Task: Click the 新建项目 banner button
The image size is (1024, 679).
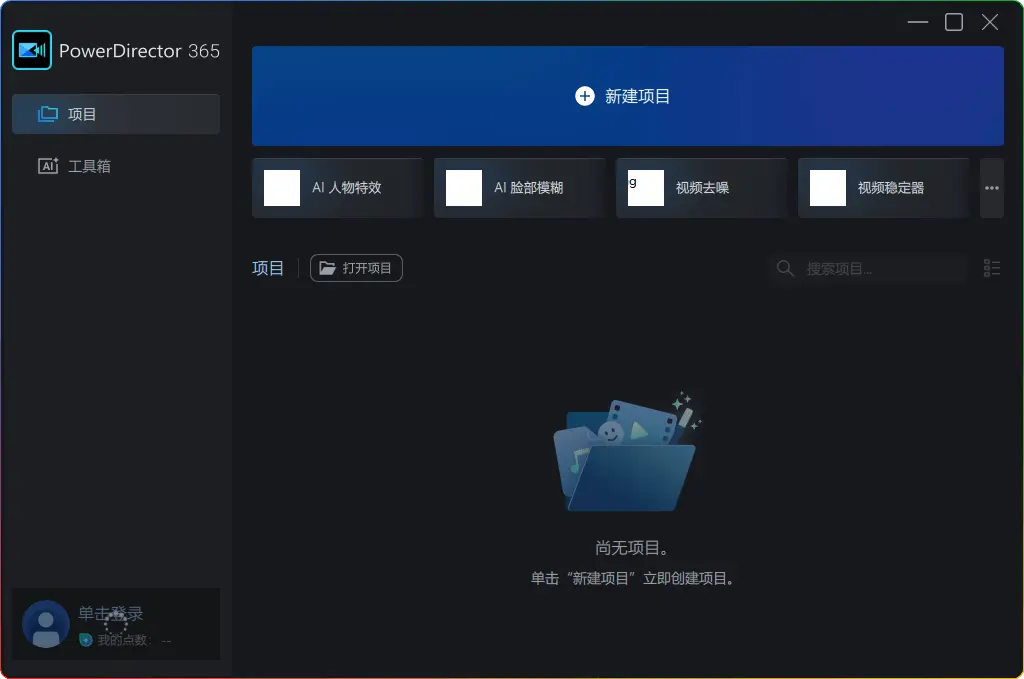Action: point(627,96)
